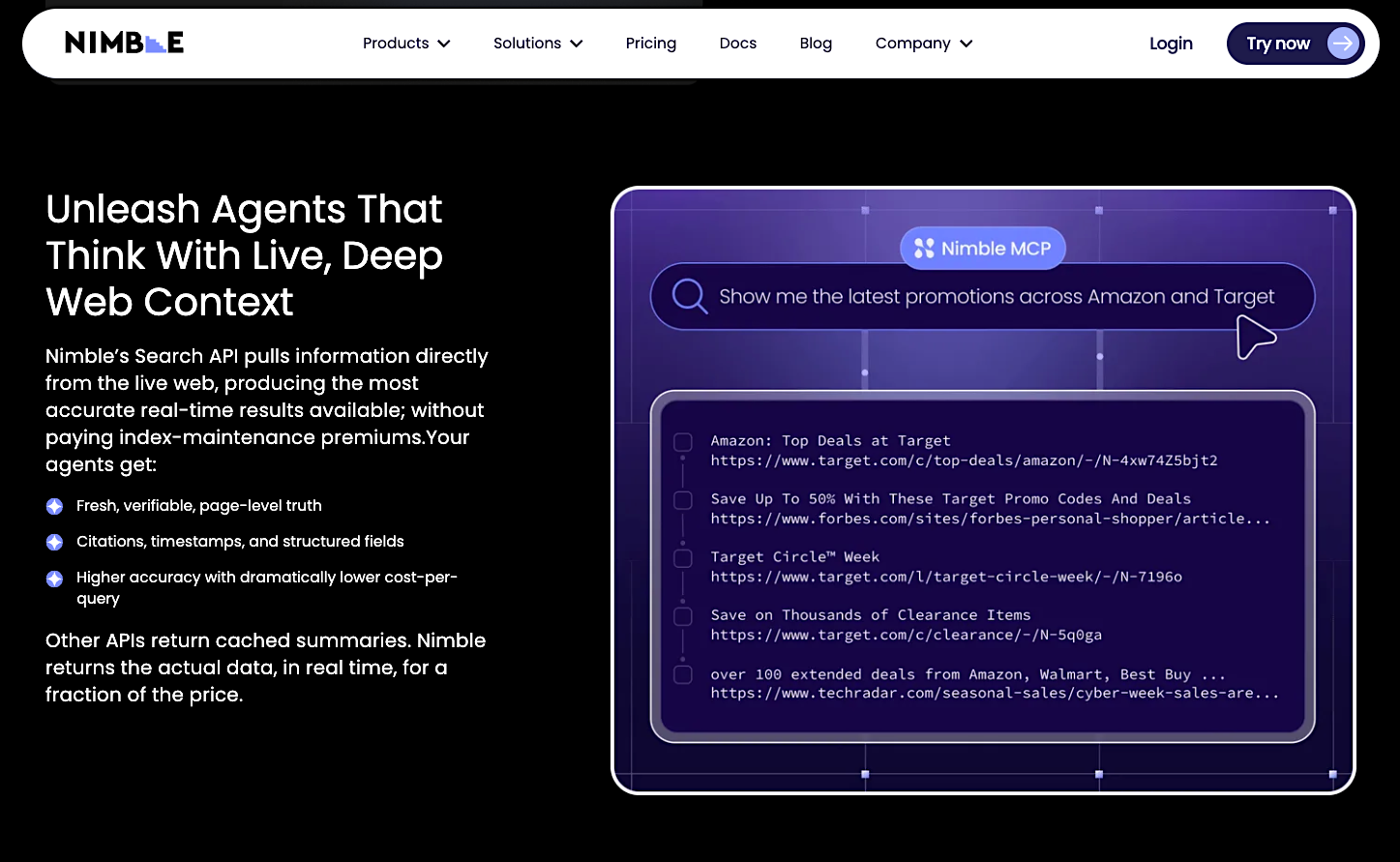Open the Docs link in navigation
The width and height of the screenshot is (1400, 862).
click(x=738, y=44)
